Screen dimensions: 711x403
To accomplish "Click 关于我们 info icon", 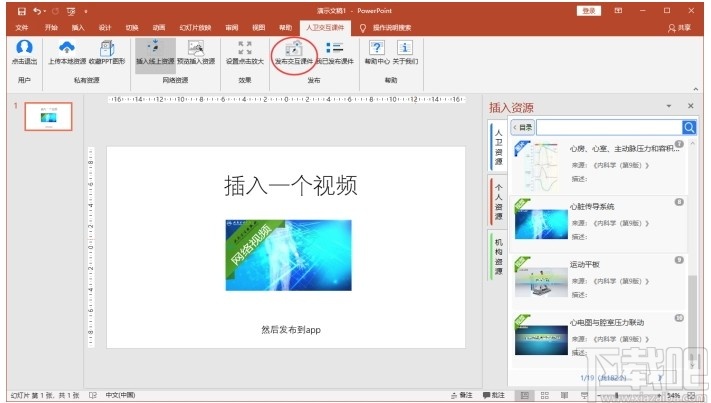I will pyautogui.click(x=405, y=47).
